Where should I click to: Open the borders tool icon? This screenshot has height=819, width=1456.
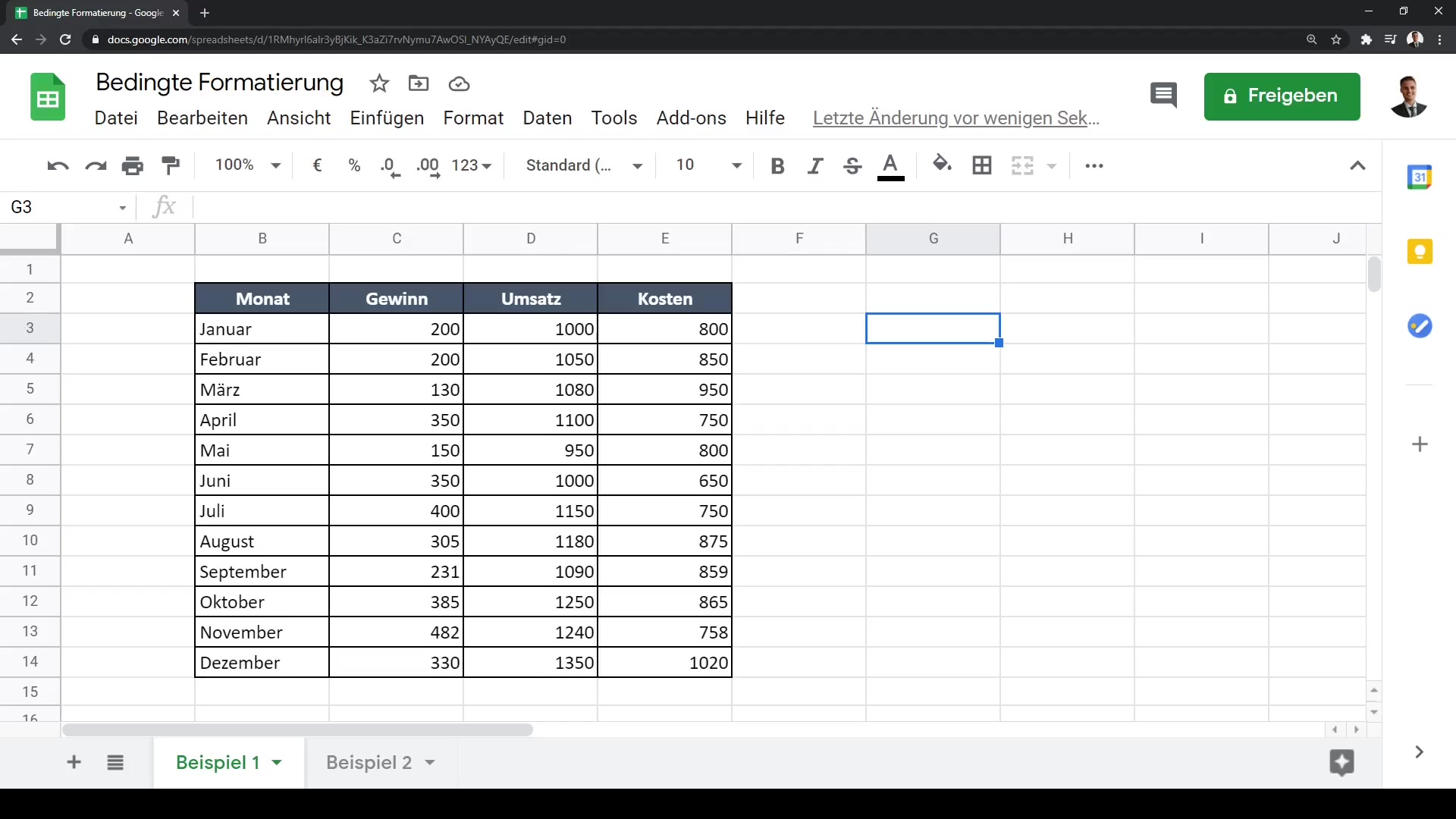[x=982, y=165]
